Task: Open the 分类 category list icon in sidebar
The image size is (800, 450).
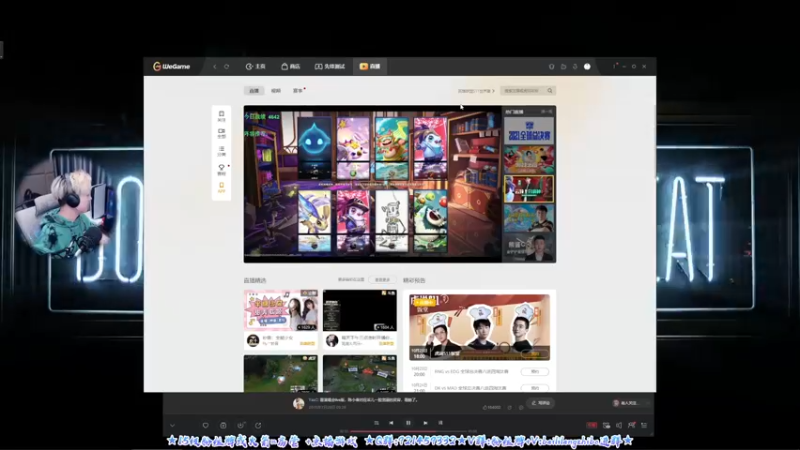Action: click(221, 152)
